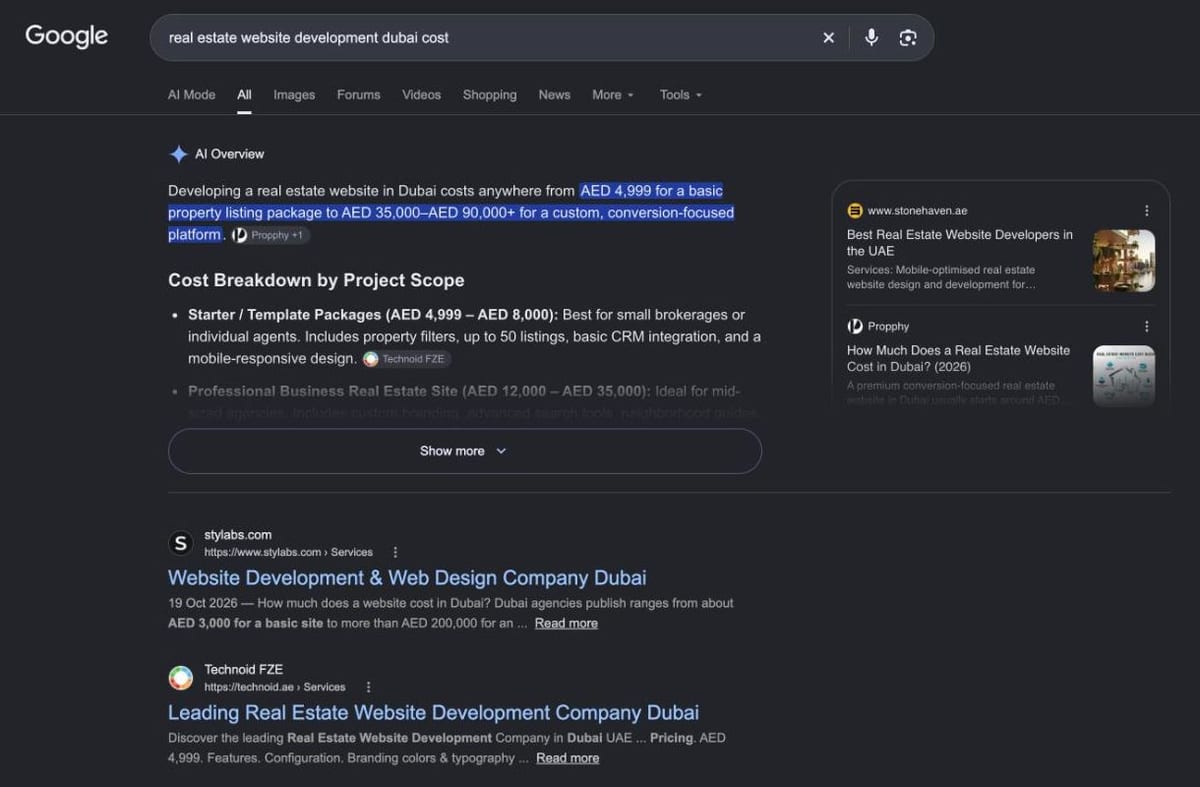
Task: Click the stylabs.com URL breadcrumb
Action: coord(288,552)
